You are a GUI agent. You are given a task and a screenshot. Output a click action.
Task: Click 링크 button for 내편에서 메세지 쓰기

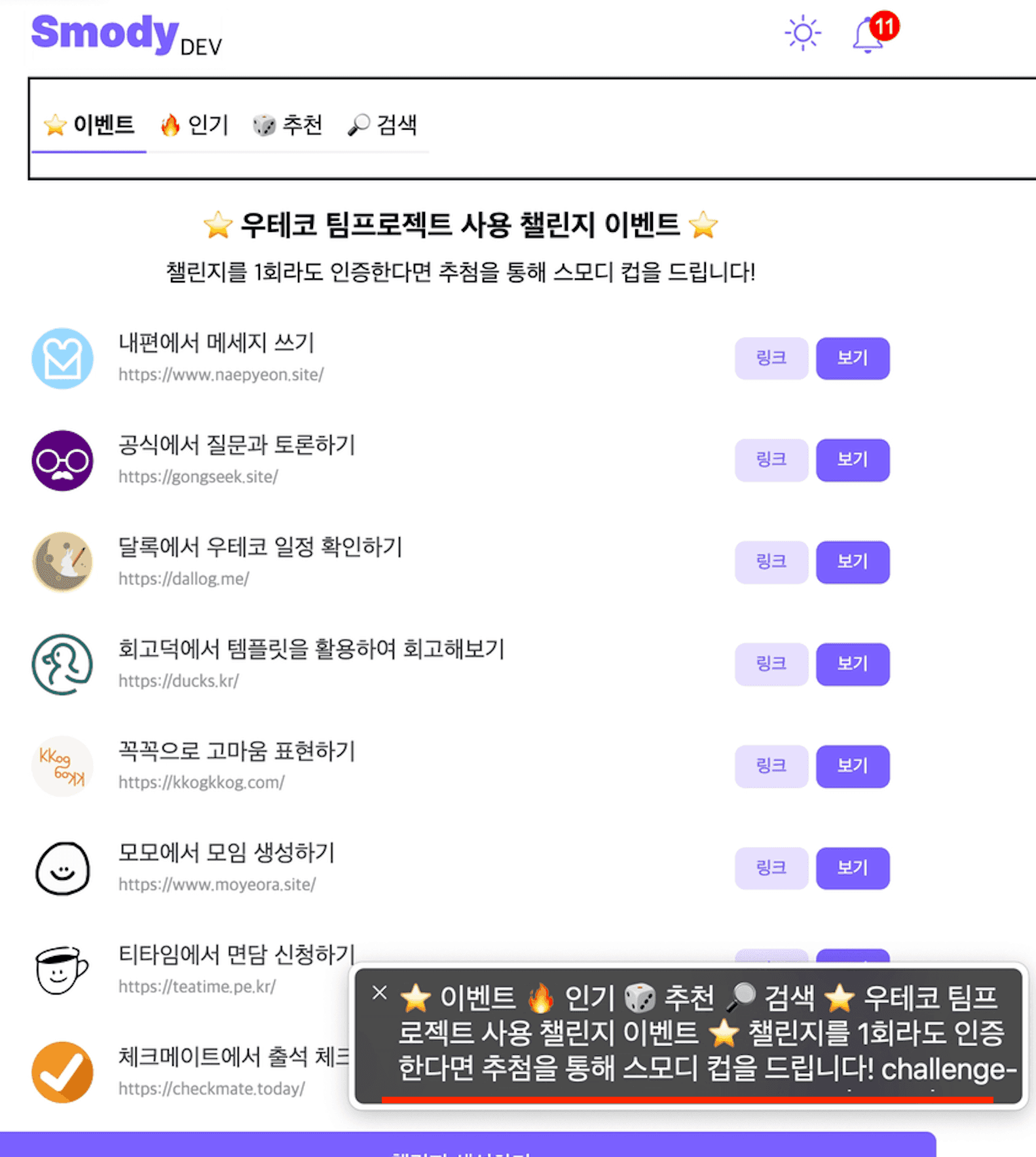click(771, 358)
